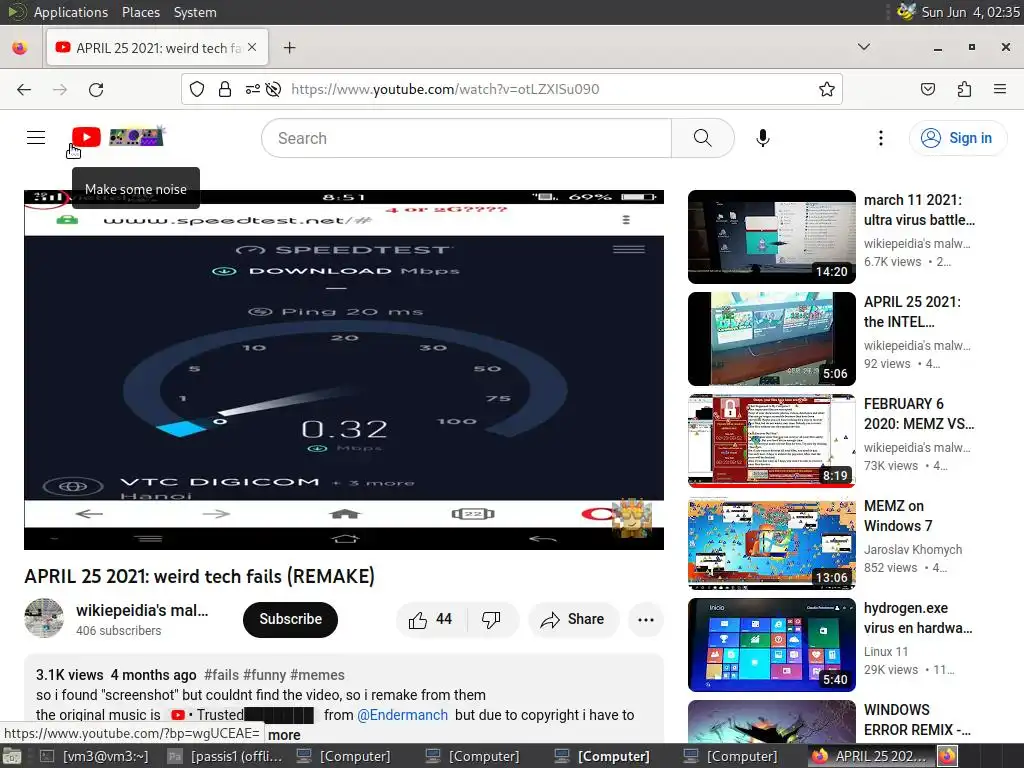Image resolution: width=1024 pixels, height=768 pixels.
Task: Close the APRIL 25 2021 tab
Action: coord(252,48)
